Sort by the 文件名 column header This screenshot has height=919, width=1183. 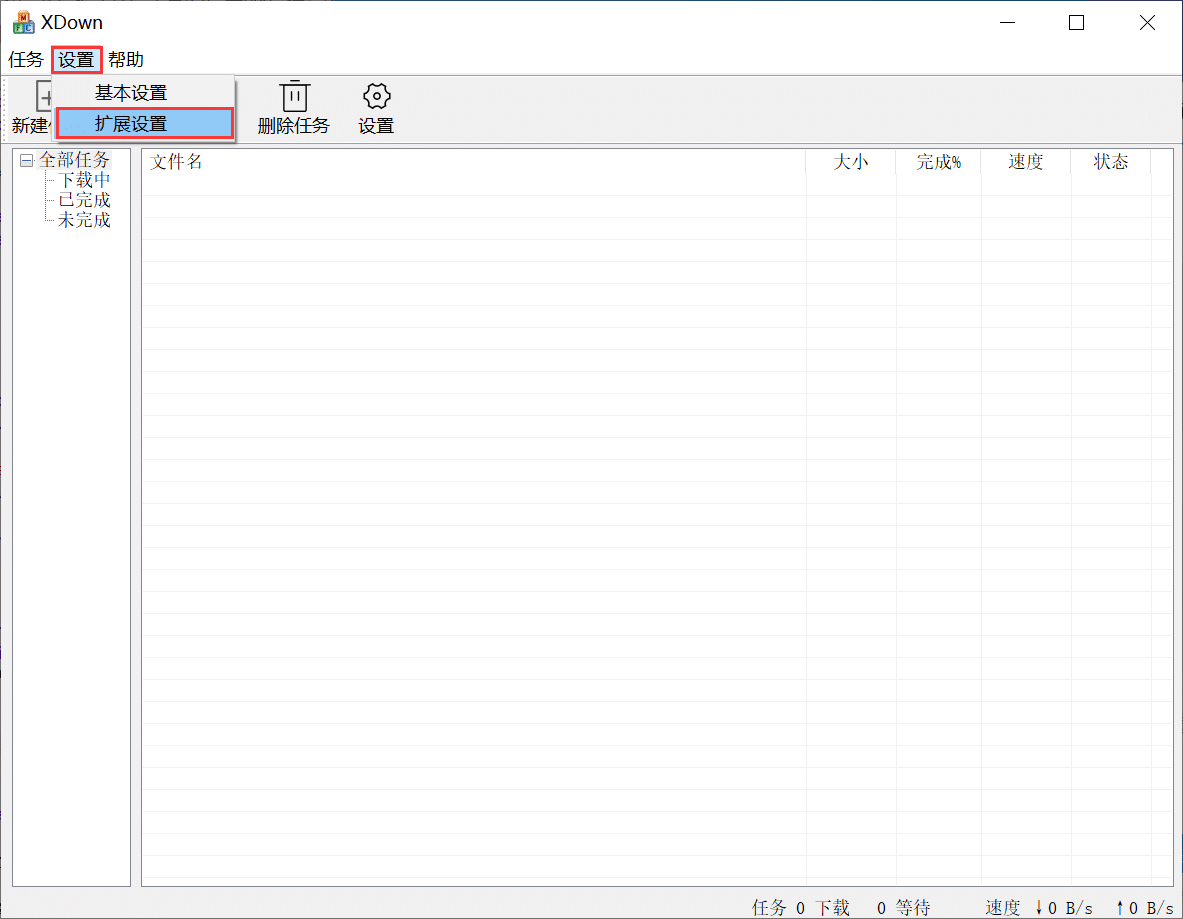176,161
